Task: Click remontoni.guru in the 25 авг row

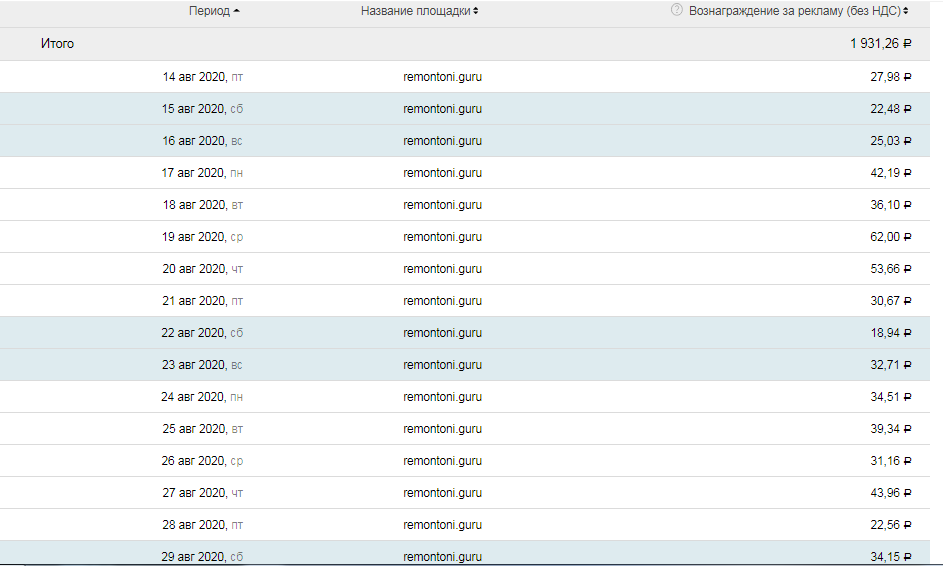Action: point(443,428)
